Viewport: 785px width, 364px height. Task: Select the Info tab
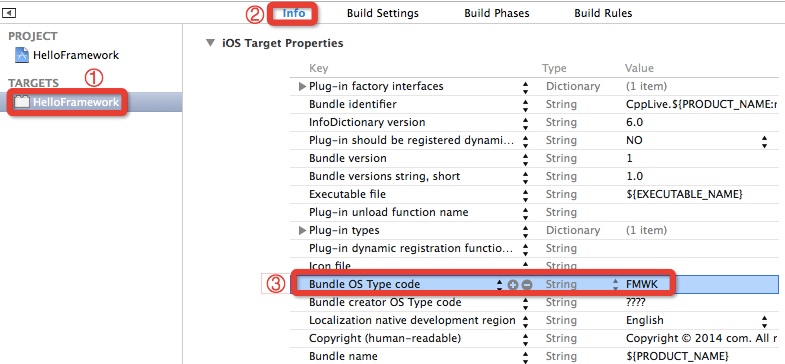coord(294,13)
